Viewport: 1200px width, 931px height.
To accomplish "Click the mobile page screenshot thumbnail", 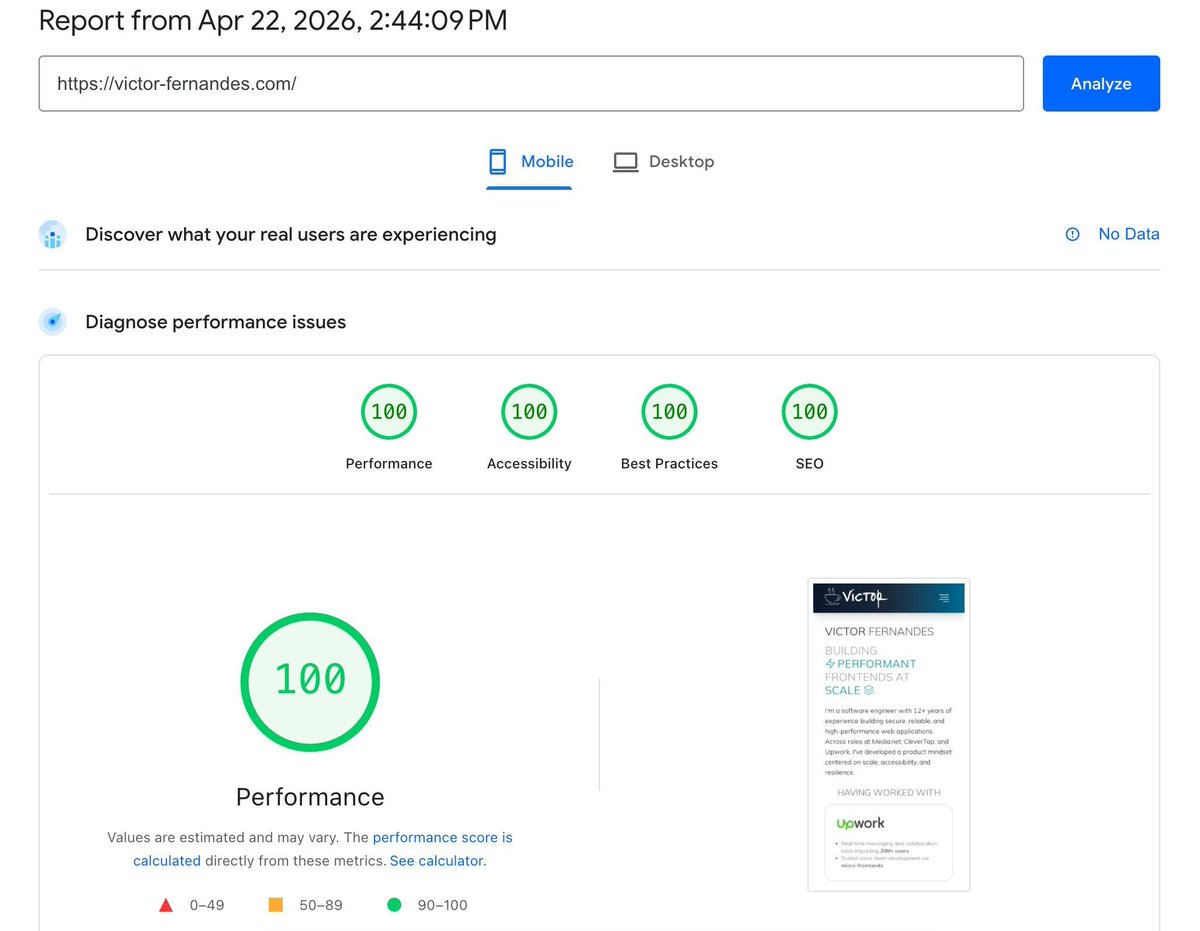I will (x=889, y=735).
